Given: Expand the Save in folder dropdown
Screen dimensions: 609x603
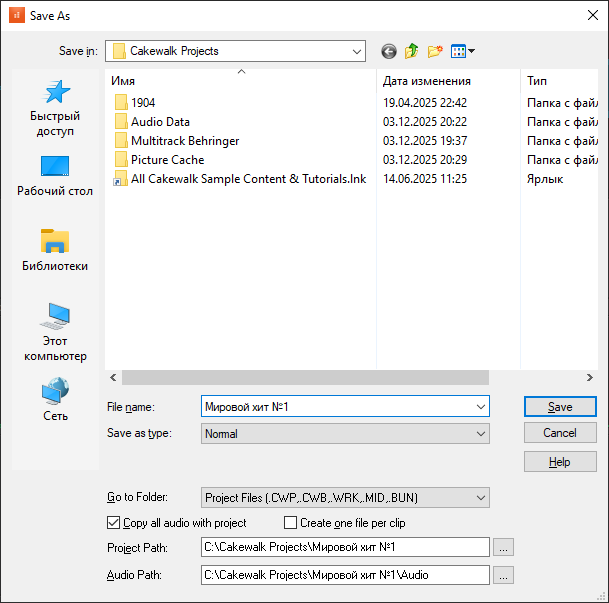Looking at the screenshot, I should tap(357, 51).
